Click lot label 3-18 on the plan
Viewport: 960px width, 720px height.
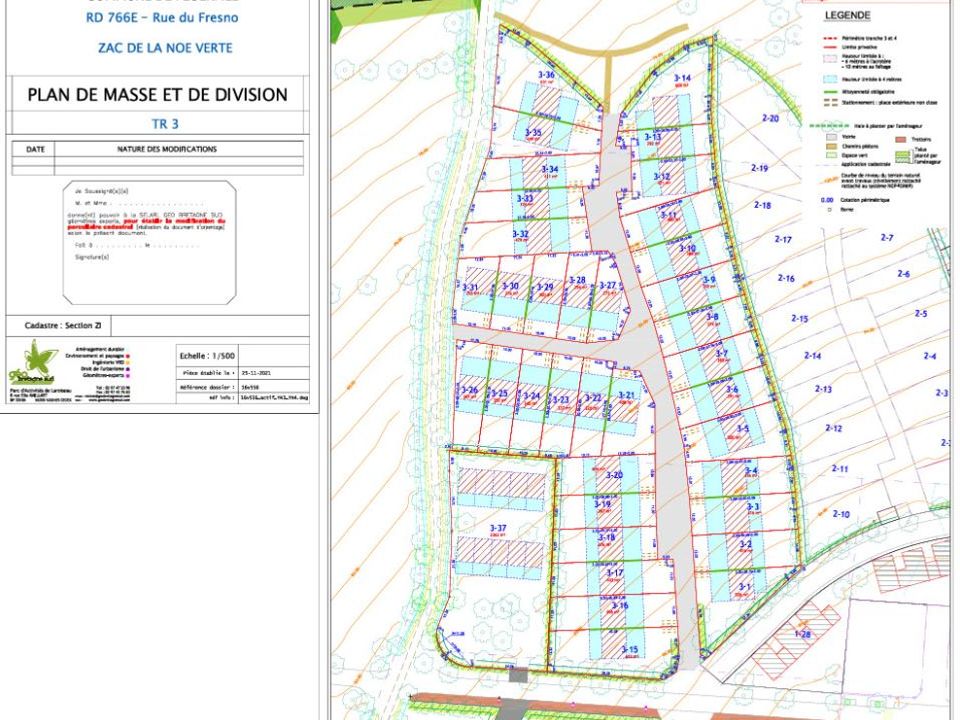coord(607,538)
